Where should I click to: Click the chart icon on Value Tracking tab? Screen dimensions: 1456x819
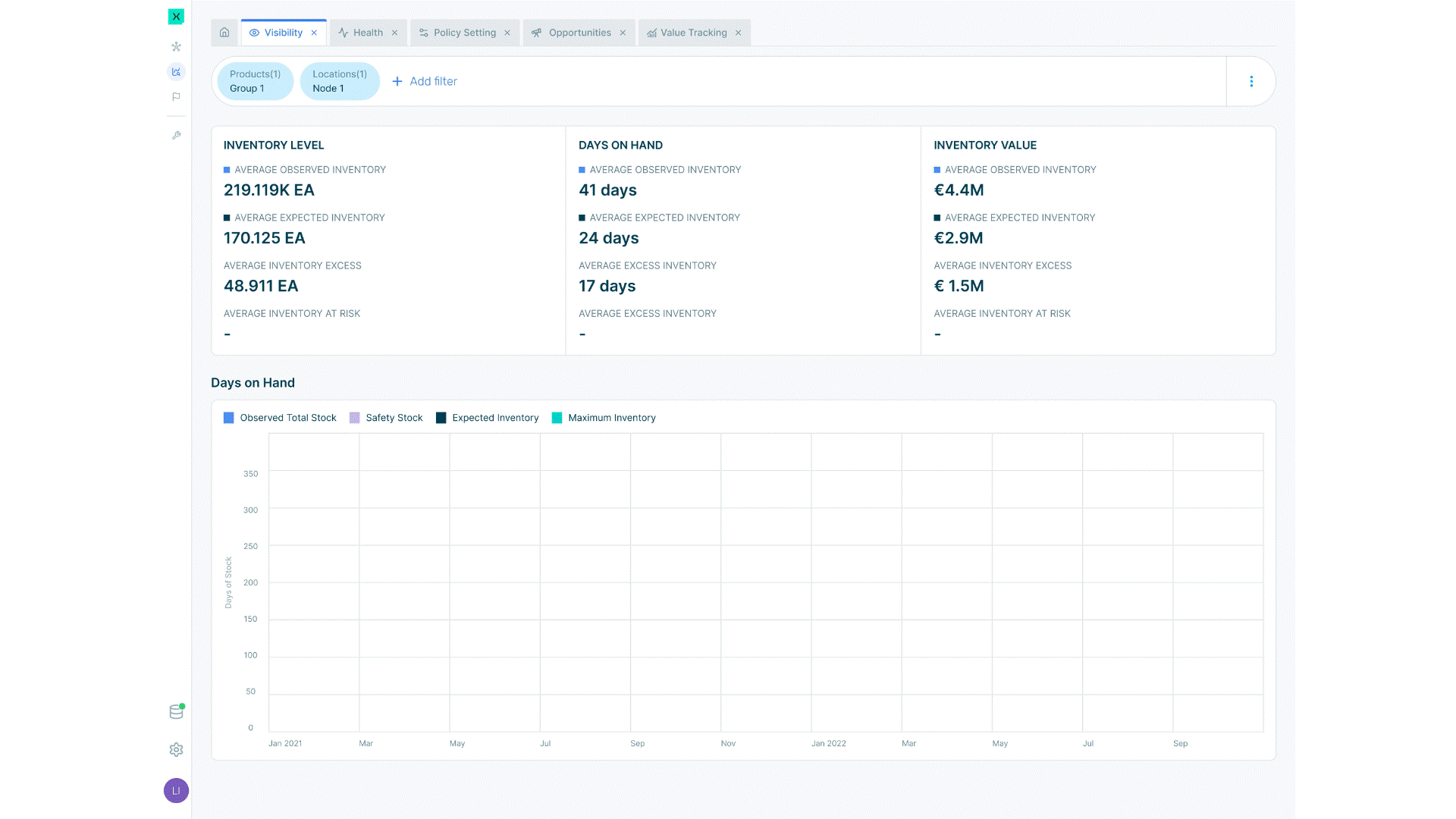[651, 33]
